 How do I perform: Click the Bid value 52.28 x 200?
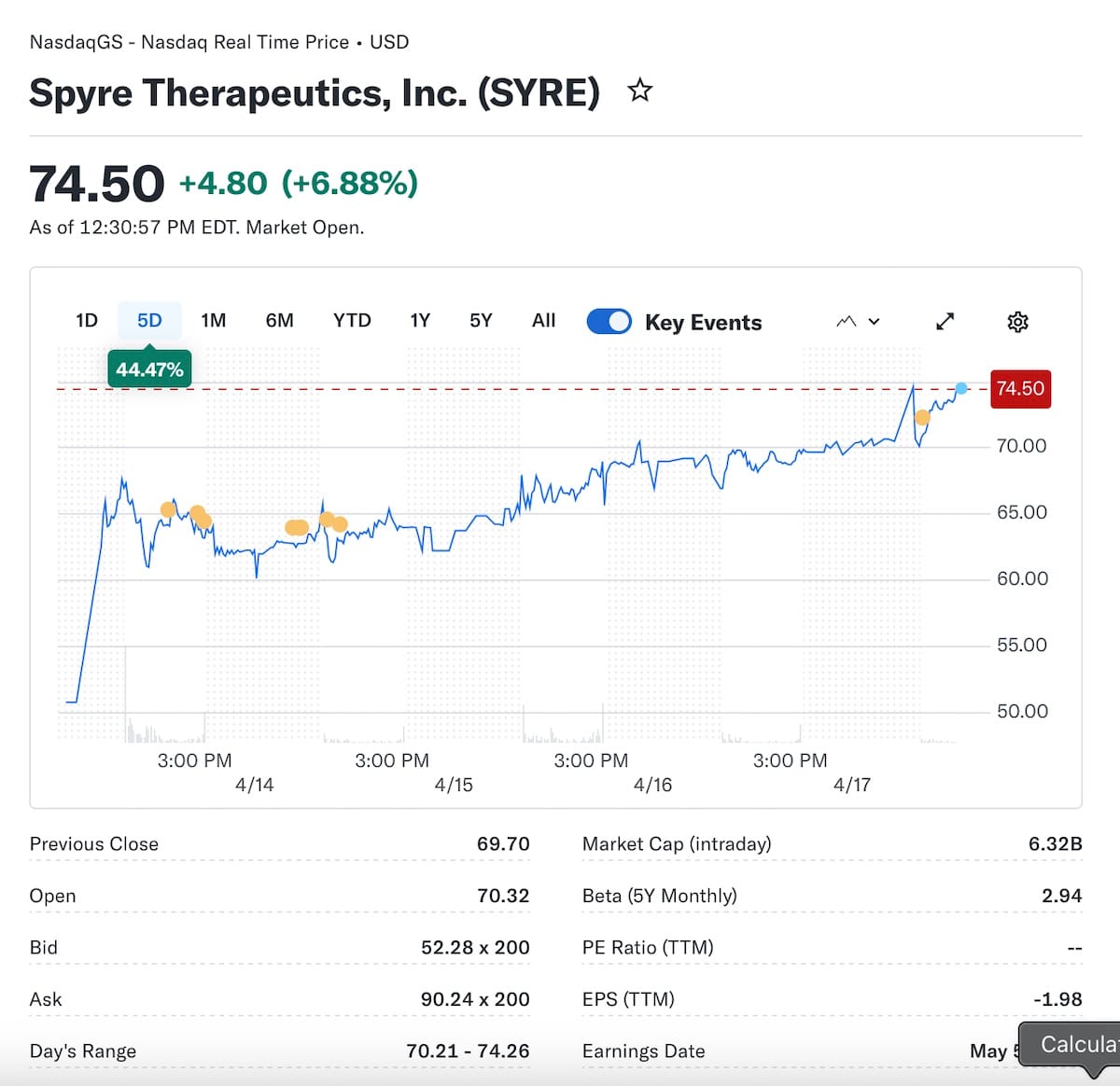pos(475,948)
